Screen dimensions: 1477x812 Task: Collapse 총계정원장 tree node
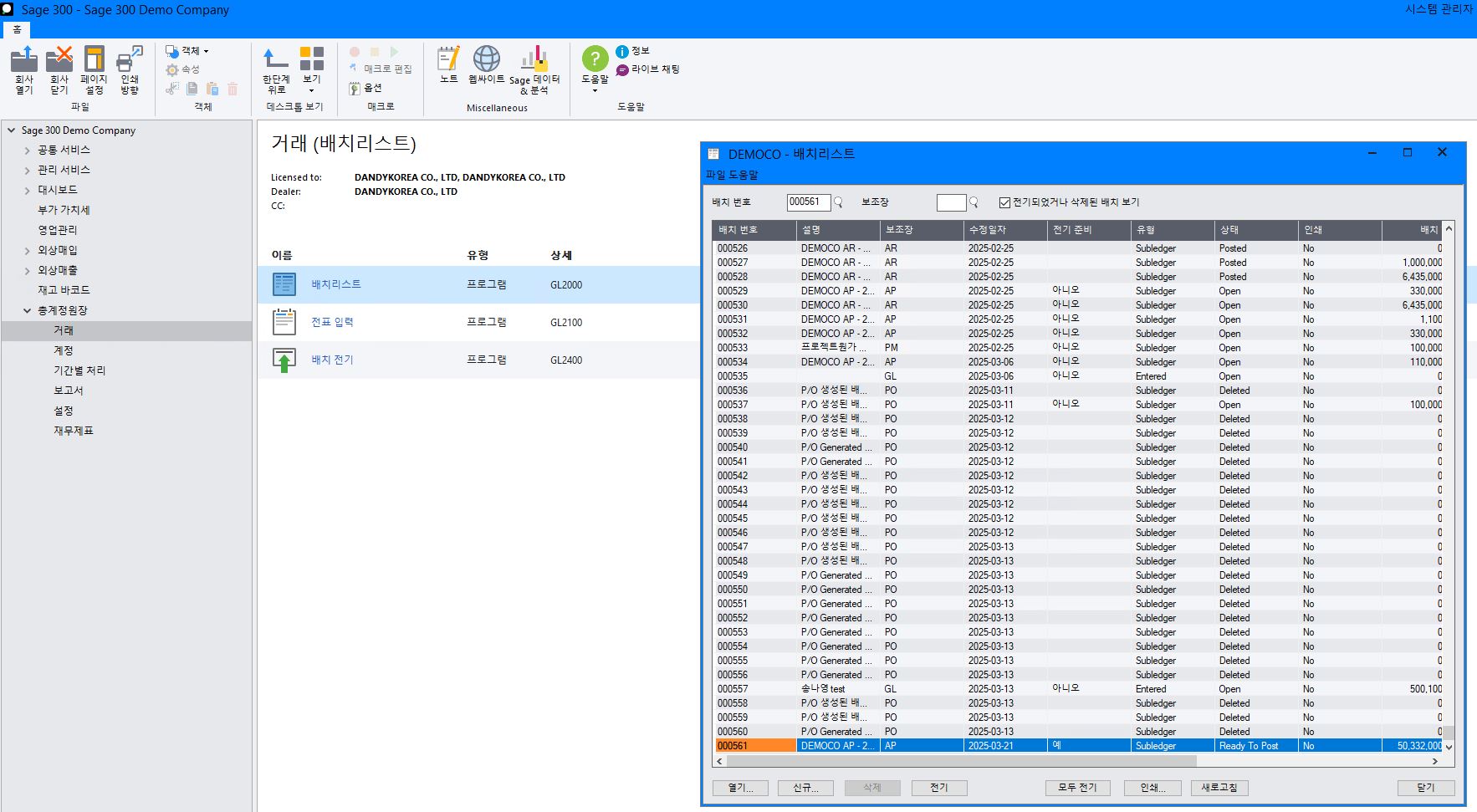pos(27,311)
